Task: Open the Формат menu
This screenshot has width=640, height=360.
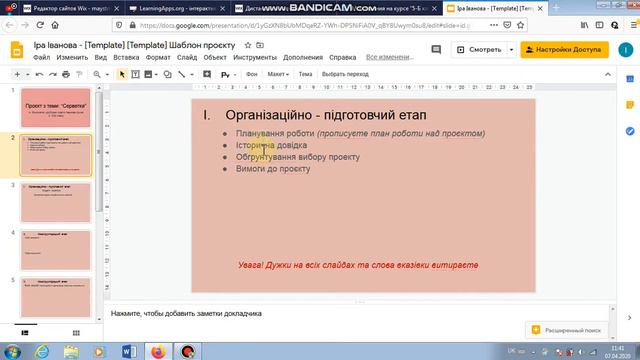Action: [x=158, y=58]
